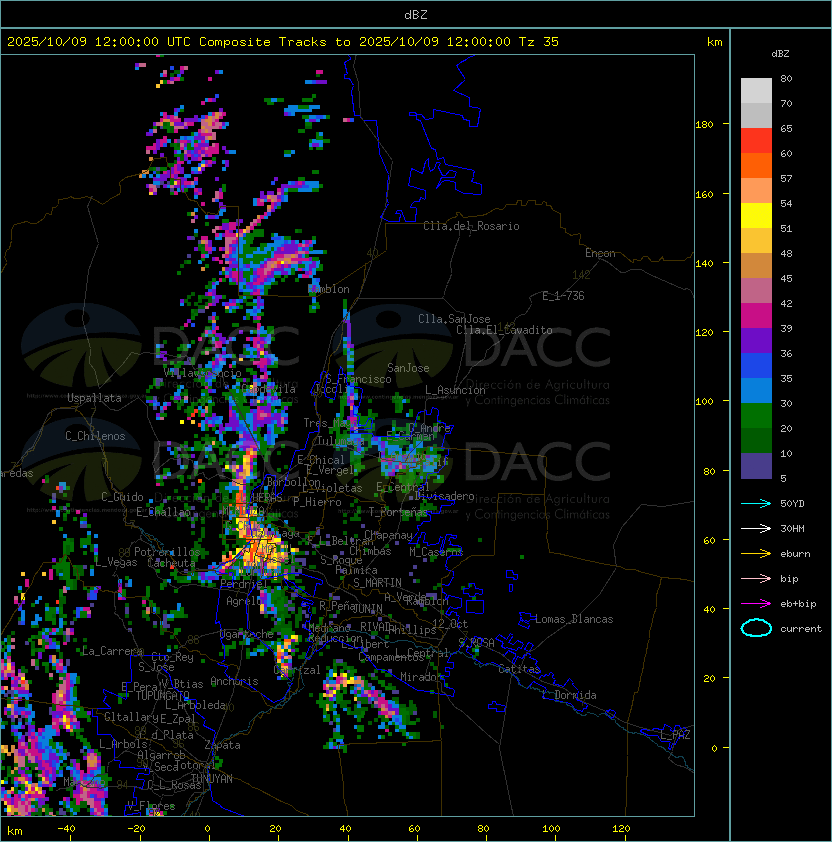Click the 'Encon' map label
Image resolution: width=832 pixels, height=842 pixels.
(600, 253)
